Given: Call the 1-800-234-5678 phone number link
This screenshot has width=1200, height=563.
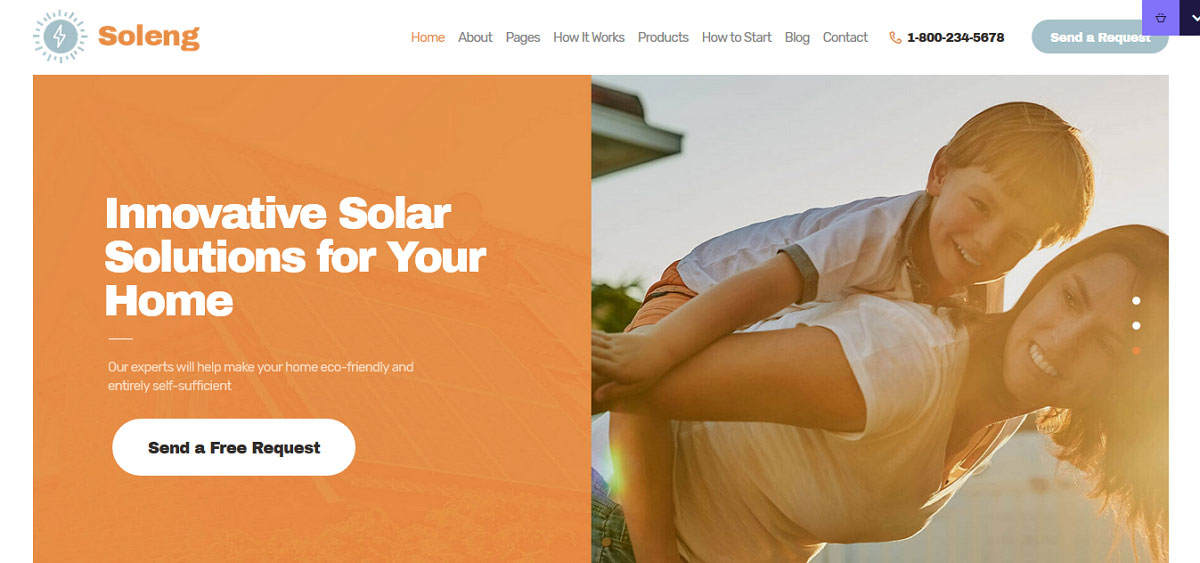Looking at the screenshot, I should [956, 38].
